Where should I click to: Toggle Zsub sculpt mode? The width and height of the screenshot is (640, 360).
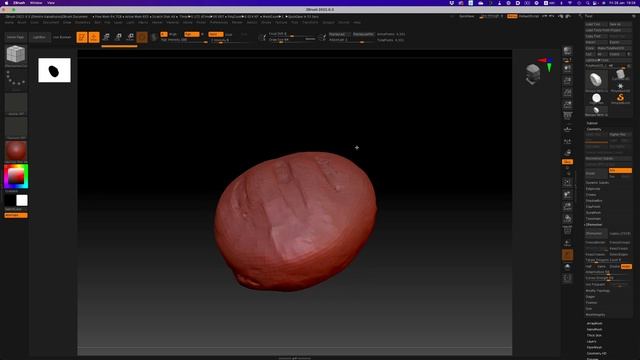[229, 34]
